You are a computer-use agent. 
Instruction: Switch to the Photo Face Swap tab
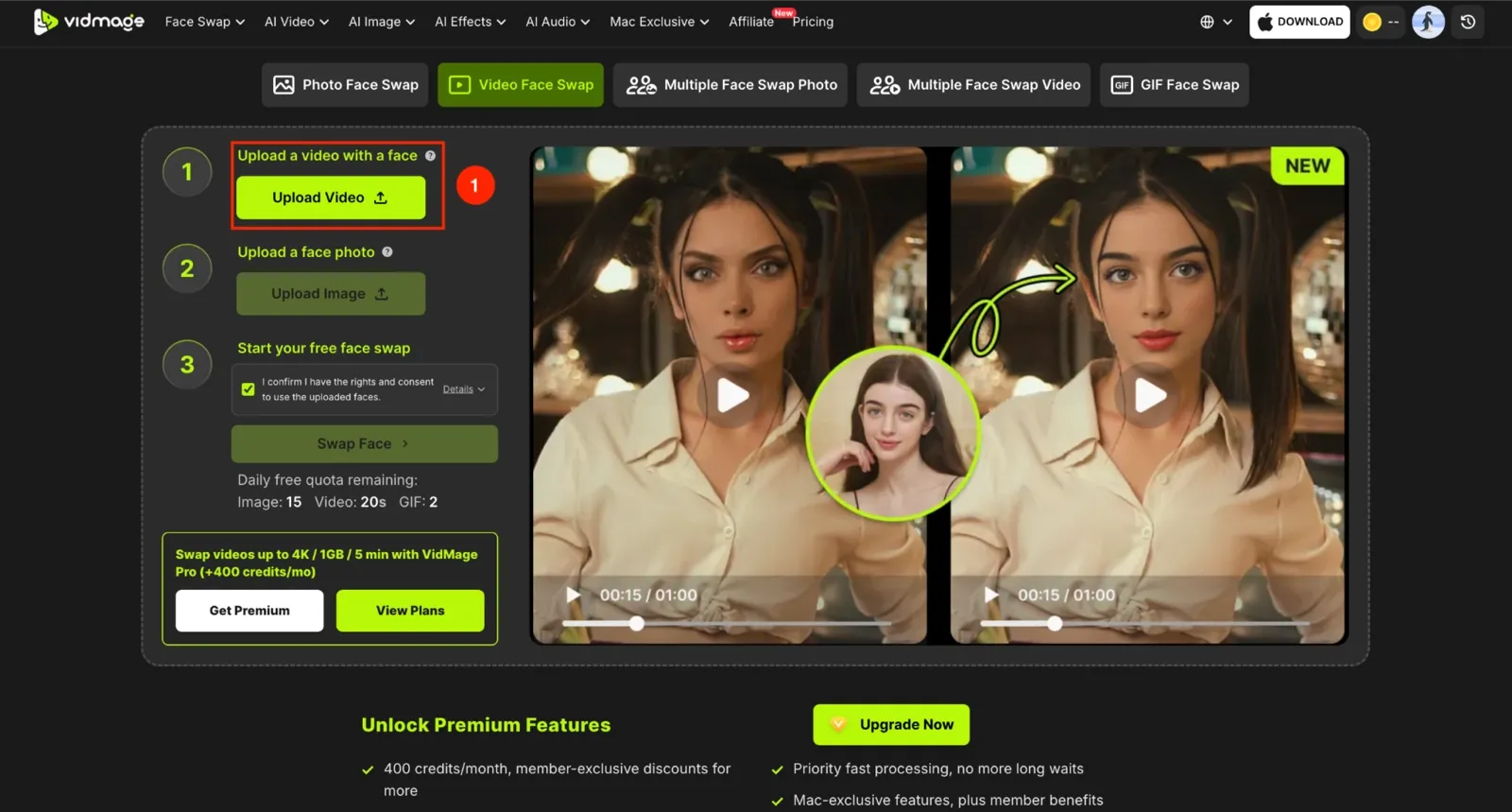click(345, 85)
